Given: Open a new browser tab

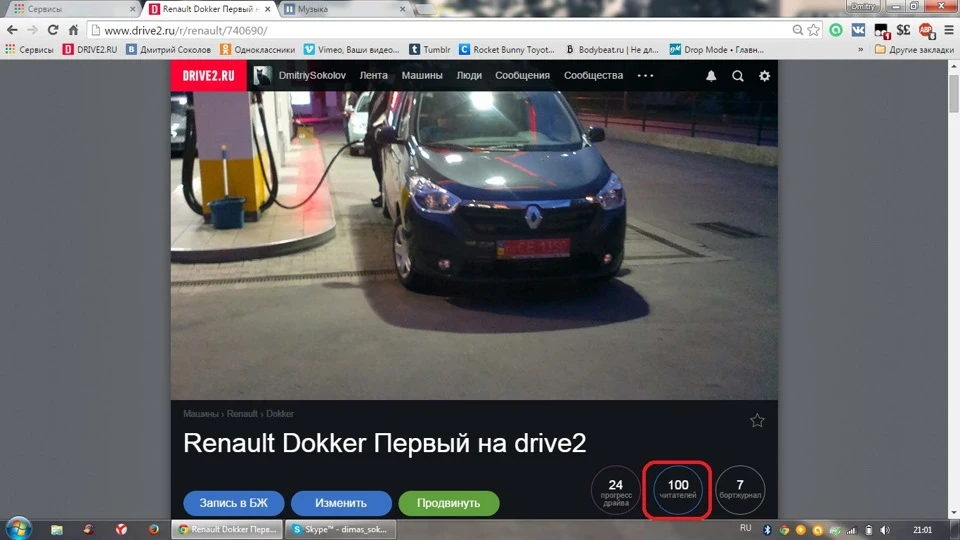Looking at the screenshot, I should coord(424,9).
